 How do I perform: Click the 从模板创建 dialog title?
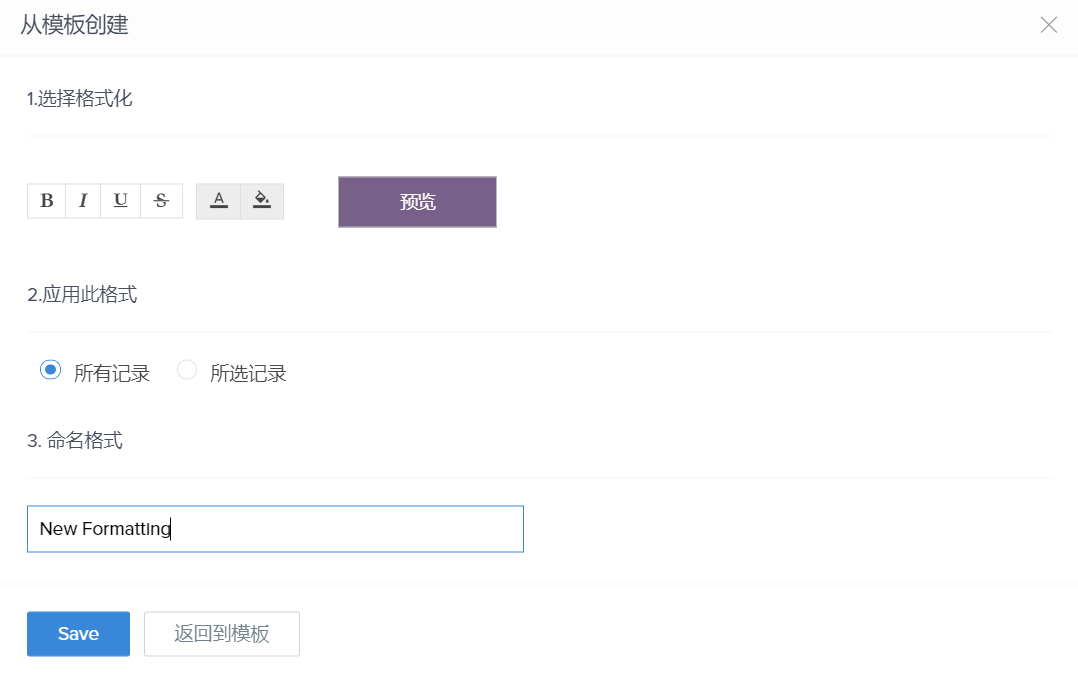pyautogui.click(x=74, y=26)
